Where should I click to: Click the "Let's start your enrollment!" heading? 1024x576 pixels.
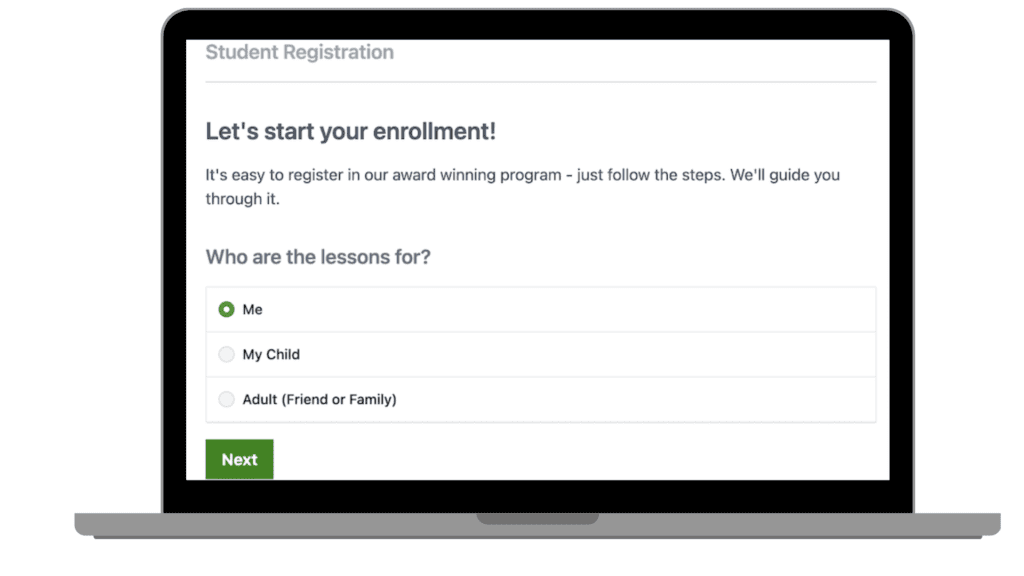tap(350, 132)
